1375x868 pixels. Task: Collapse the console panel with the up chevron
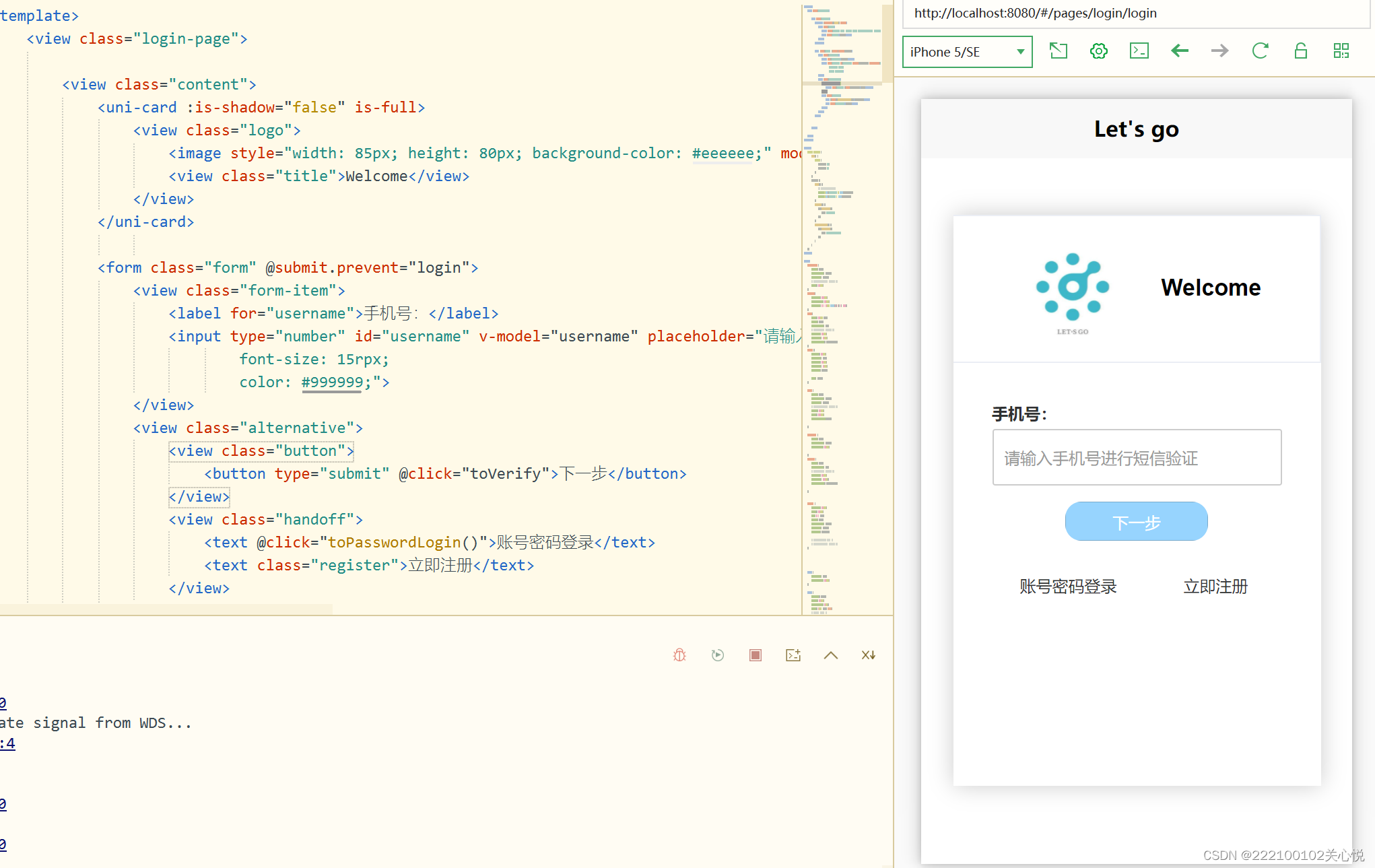click(x=831, y=655)
